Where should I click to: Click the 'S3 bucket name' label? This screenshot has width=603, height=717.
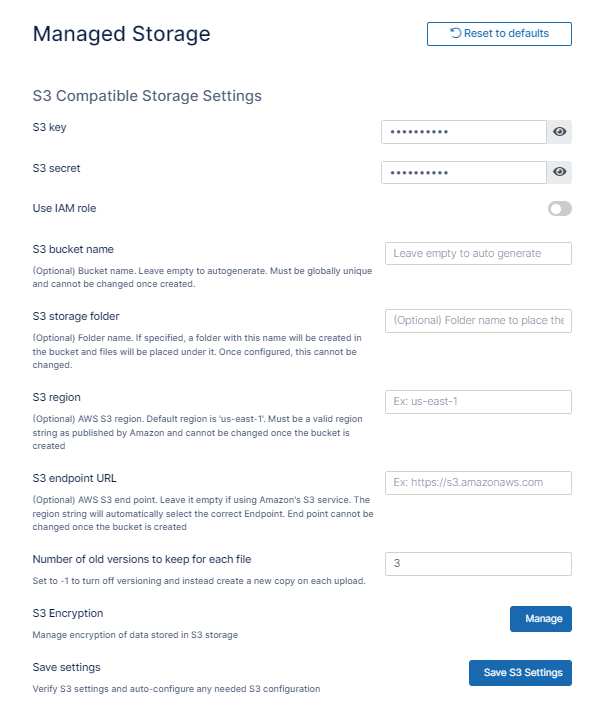pyautogui.click(x=73, y=249)
